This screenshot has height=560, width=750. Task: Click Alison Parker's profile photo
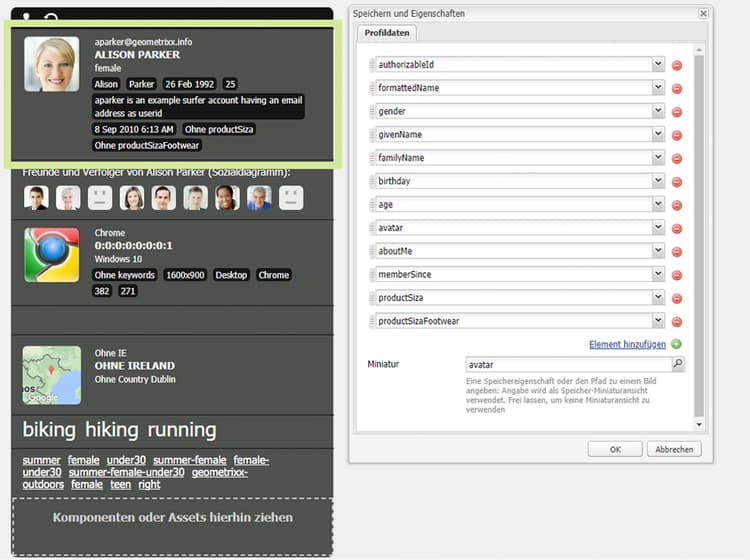[52, 64]
